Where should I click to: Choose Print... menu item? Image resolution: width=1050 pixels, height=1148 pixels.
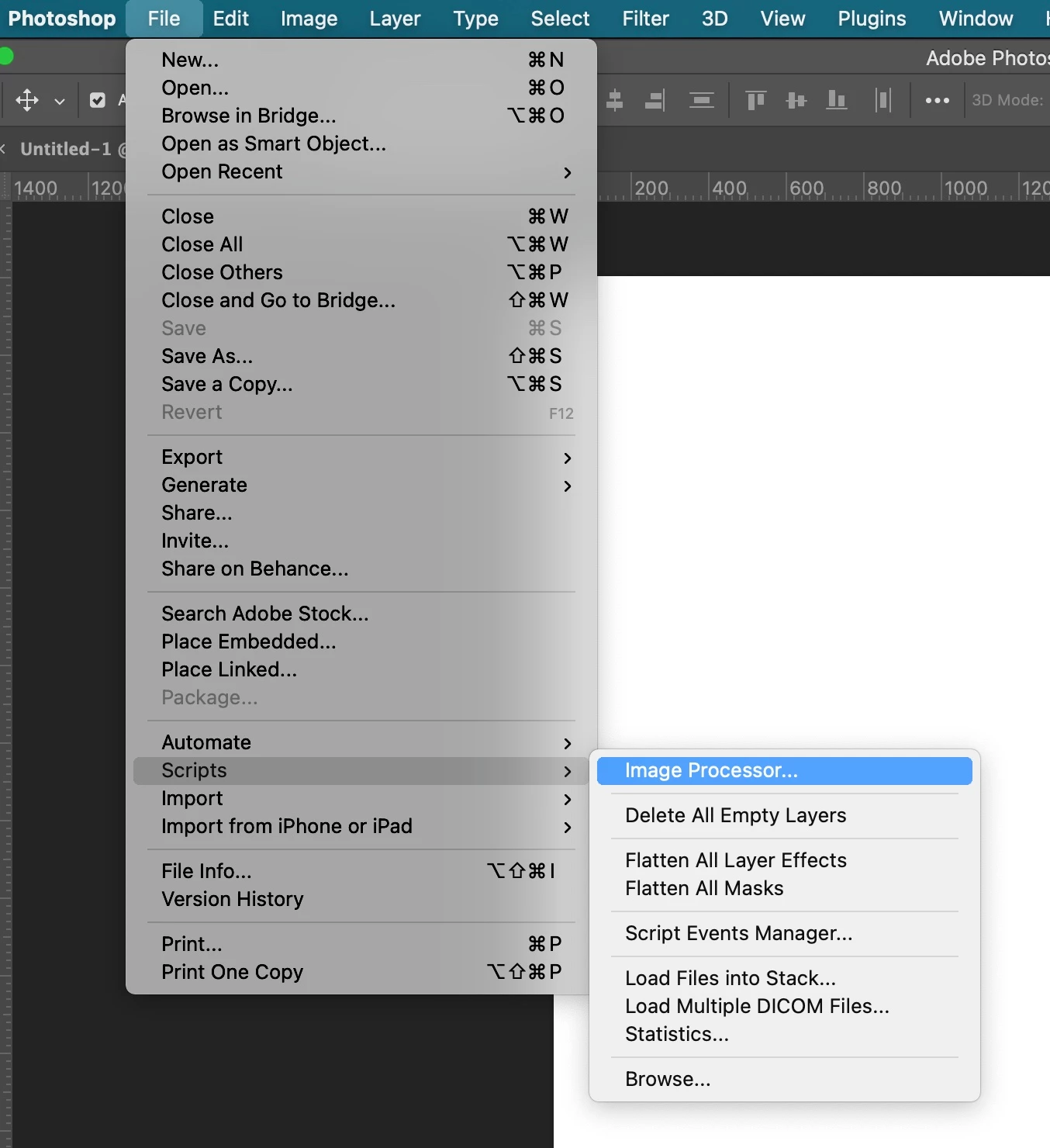click(361, 944)
